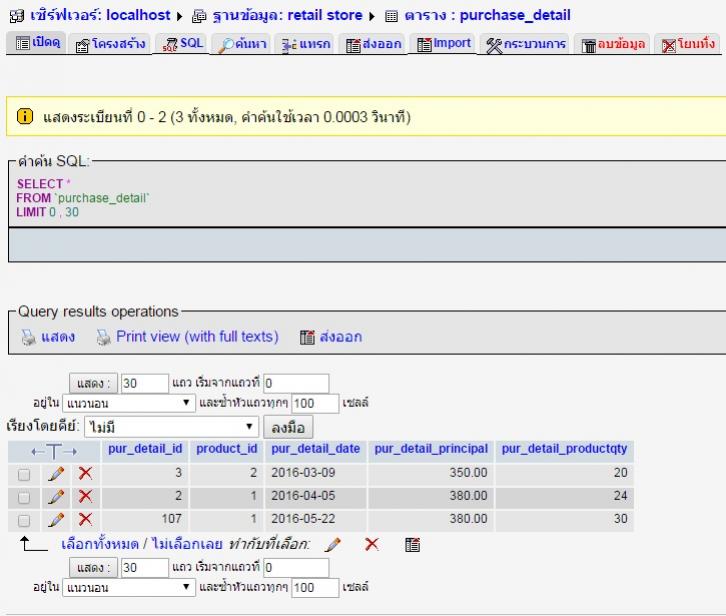Screen dimensions: 726x616
Task: Click the upper แสดง : button
Action: 94,383
